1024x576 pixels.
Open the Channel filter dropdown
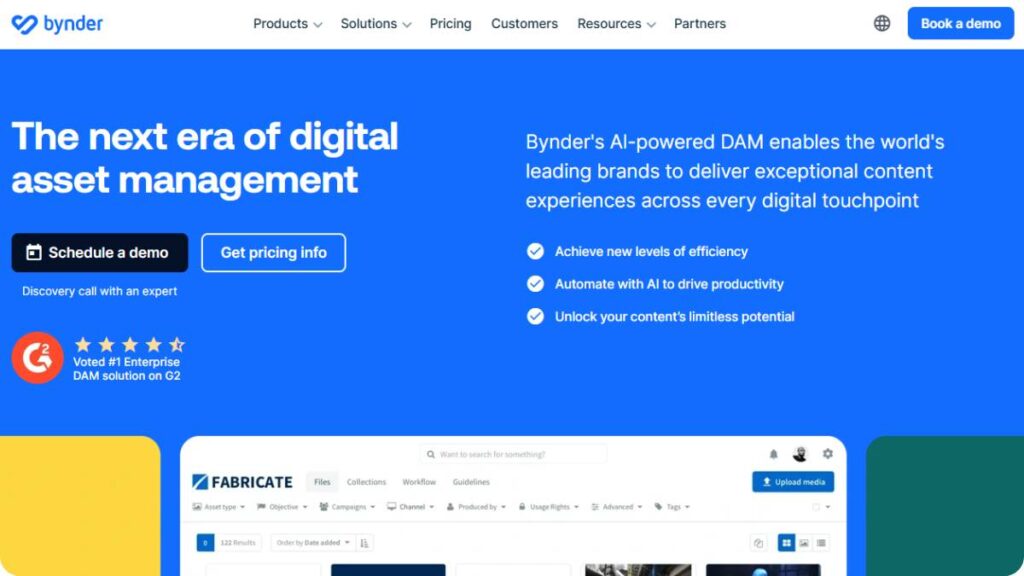(411, 507)
